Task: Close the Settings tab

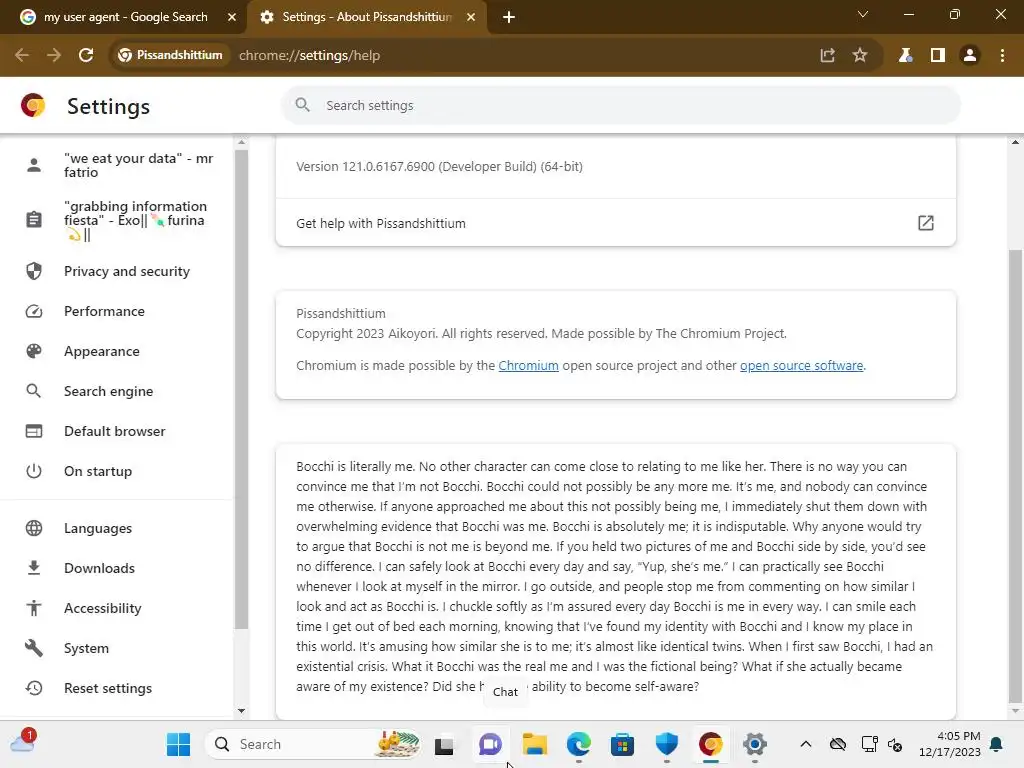Action: coord(471,17)
